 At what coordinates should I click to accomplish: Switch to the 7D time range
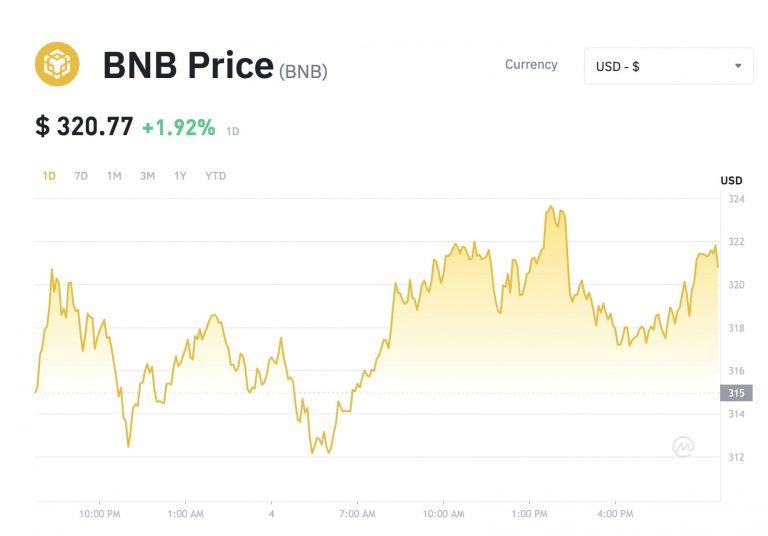81,176
